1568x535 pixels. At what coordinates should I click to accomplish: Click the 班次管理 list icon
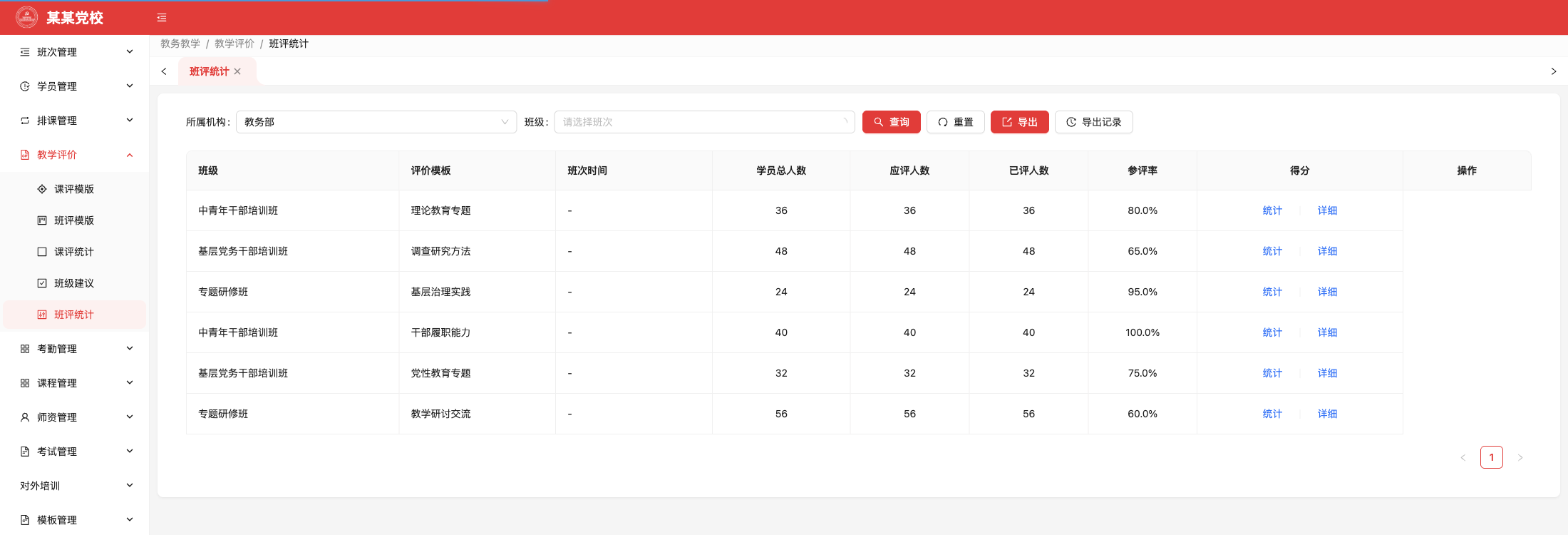pos(25,52)
